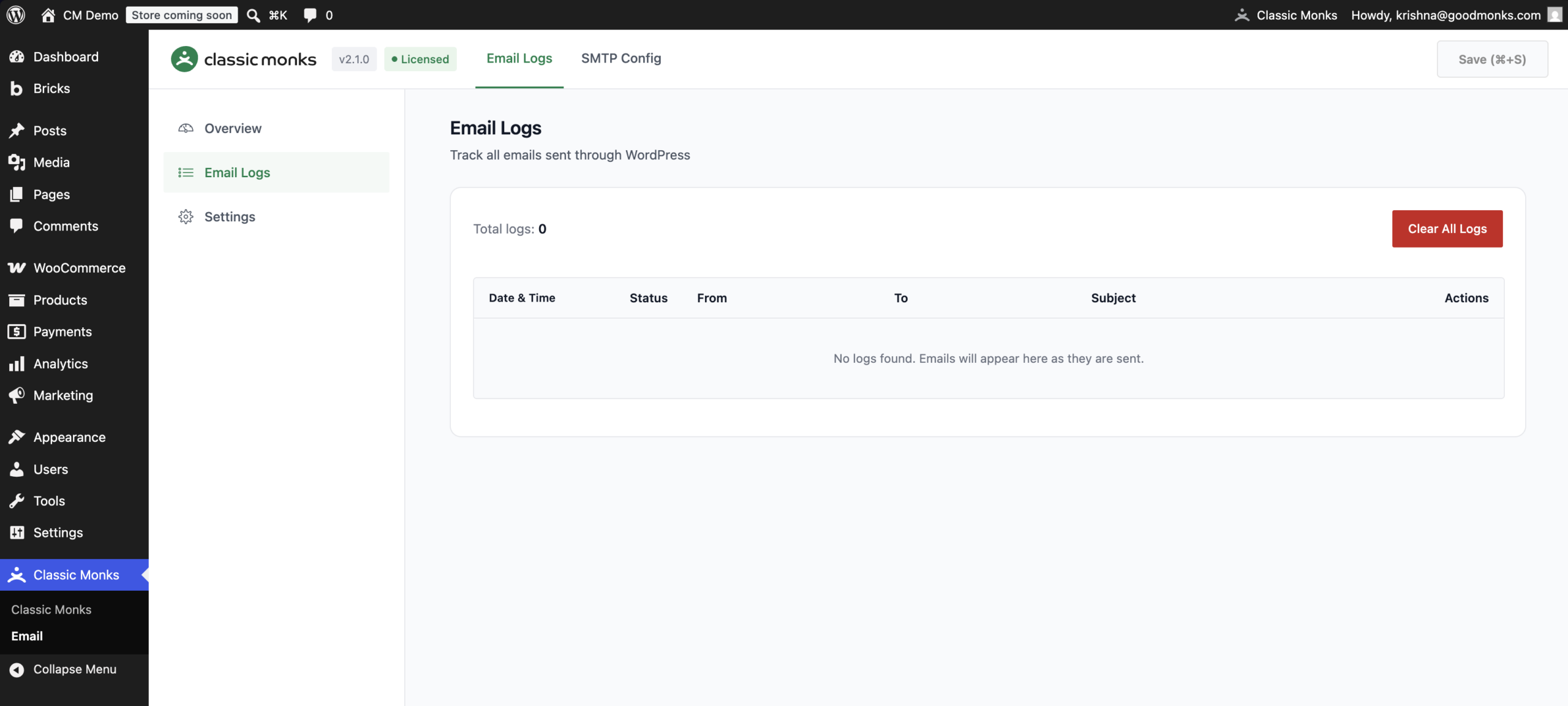This screenshot has height=706, width=1568.
Task: Click the From column header
Action: pyautogui.click(x=712, y=298)
